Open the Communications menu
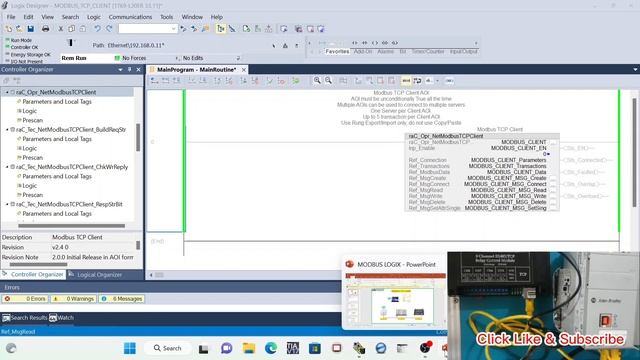 [130, 17]
